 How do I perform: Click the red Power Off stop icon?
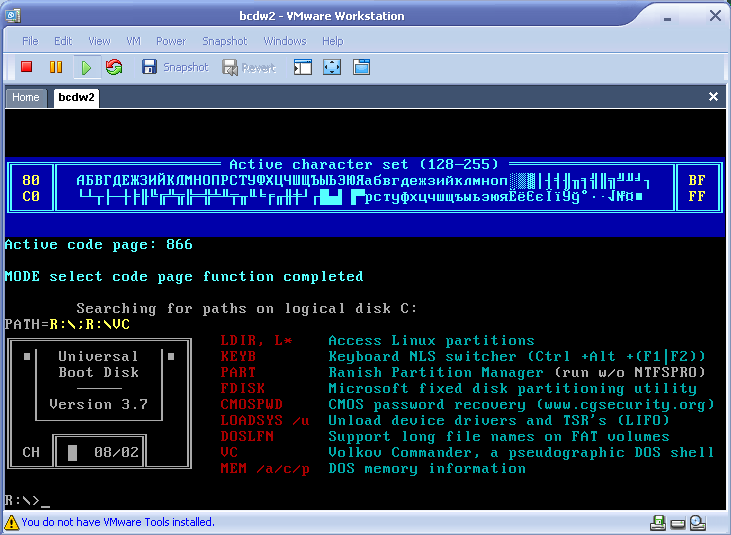coord(27,67)
